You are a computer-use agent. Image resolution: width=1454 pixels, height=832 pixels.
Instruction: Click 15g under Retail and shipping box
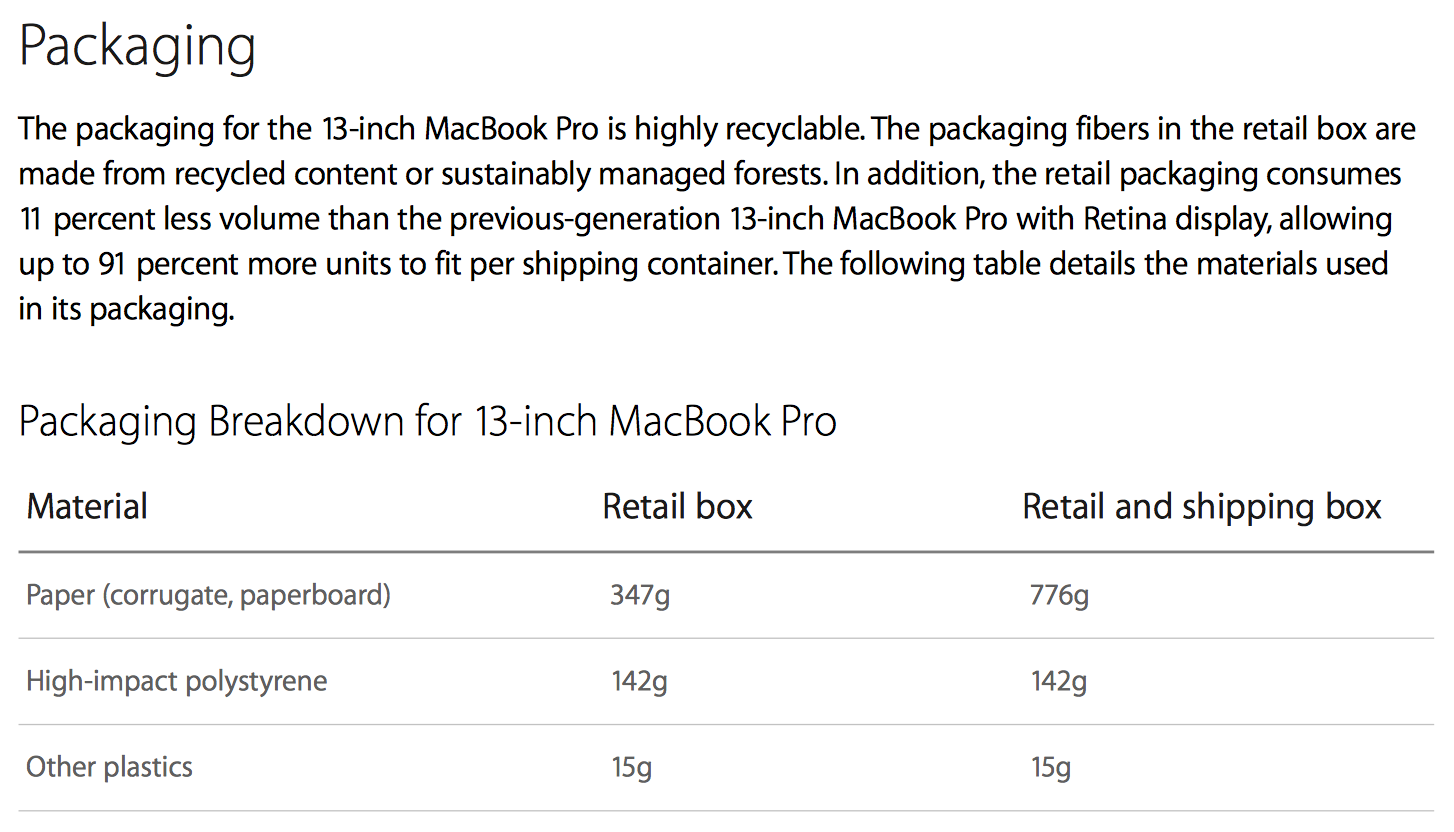click(x=1051, y=768)
